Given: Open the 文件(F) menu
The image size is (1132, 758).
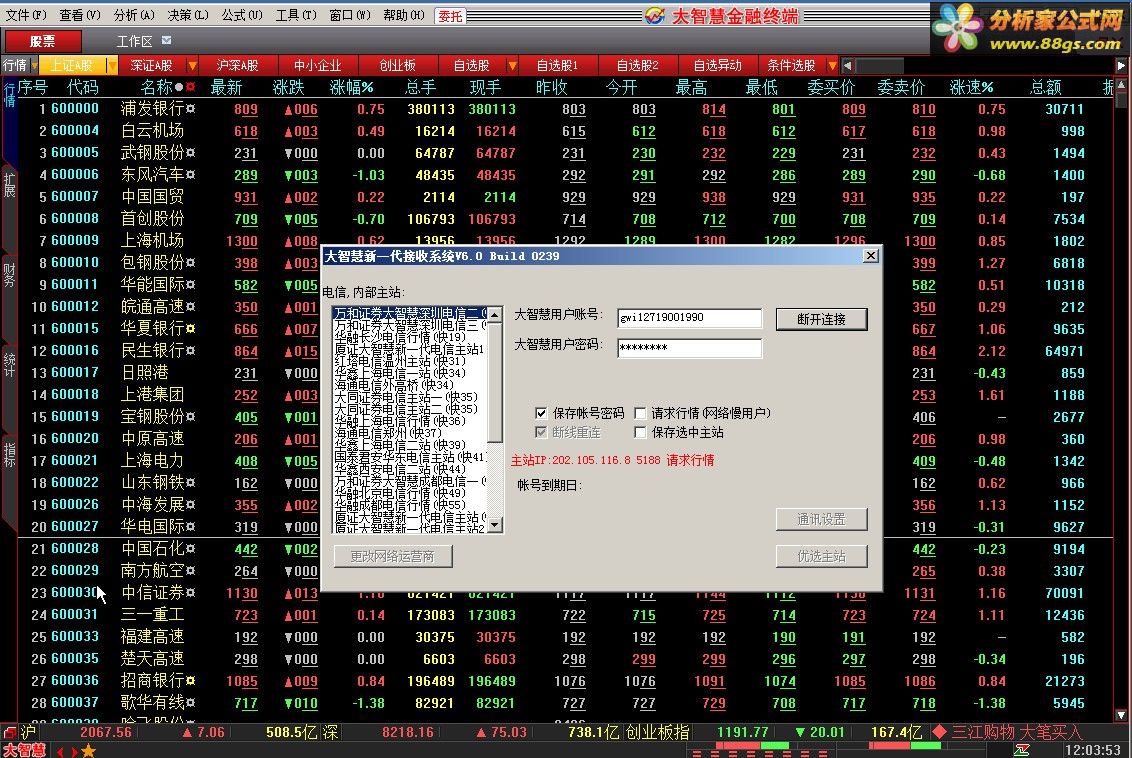Looking at the screenshot, I should (26, 15).
